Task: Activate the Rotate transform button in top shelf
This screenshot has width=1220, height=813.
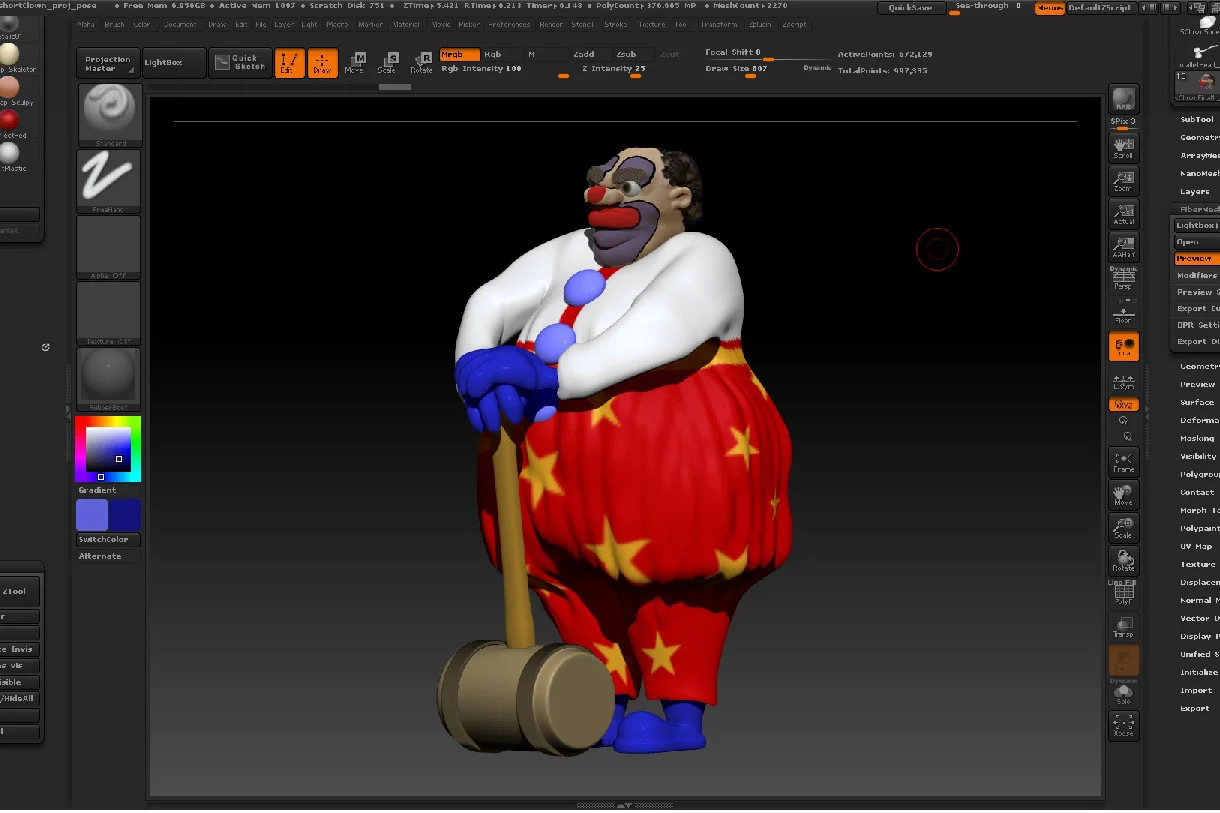Action: [x=421, y=63]
